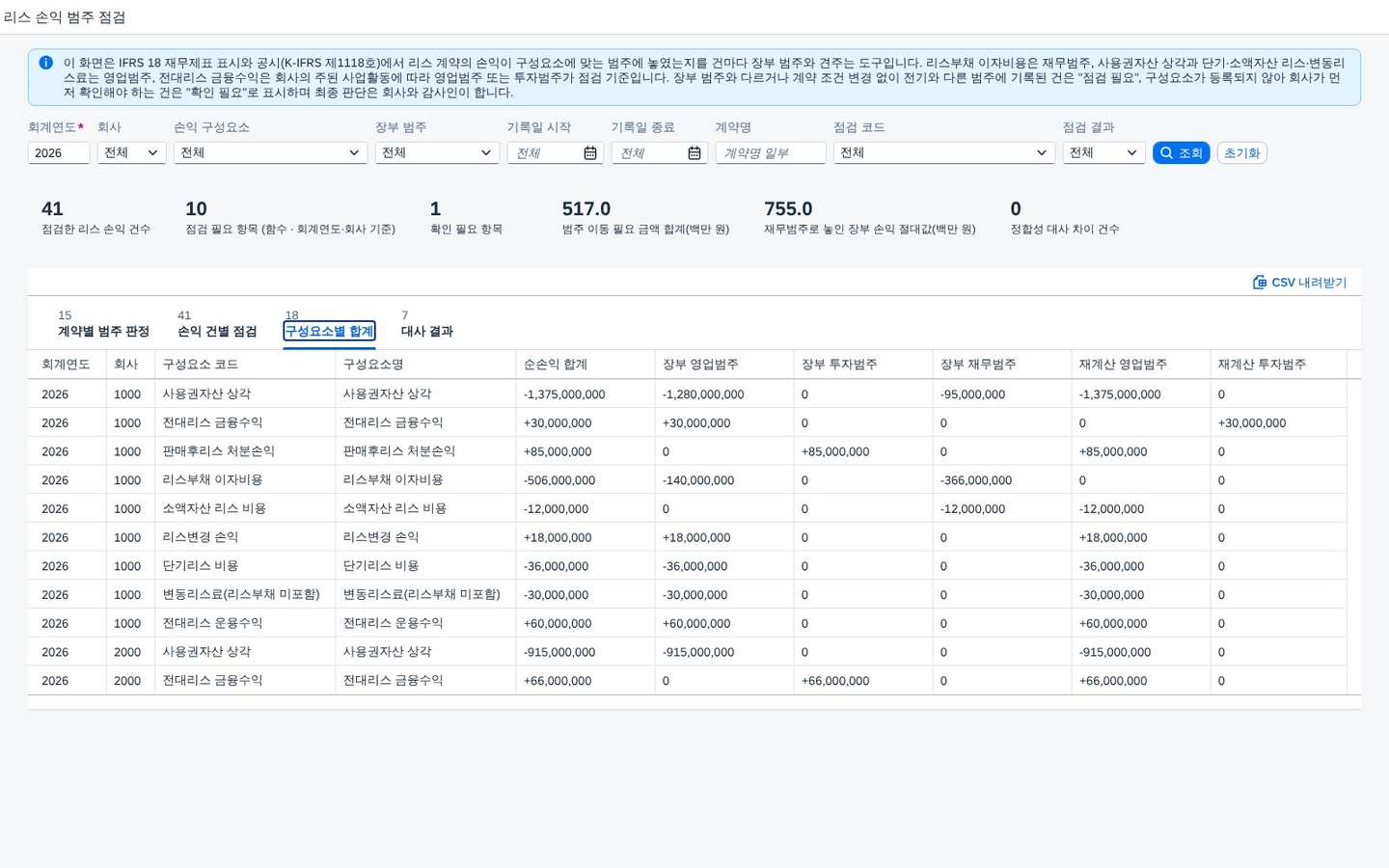Open the 점검 코드 dropdown
This screenshot has width=1389, height=868.
click(944, 152)
